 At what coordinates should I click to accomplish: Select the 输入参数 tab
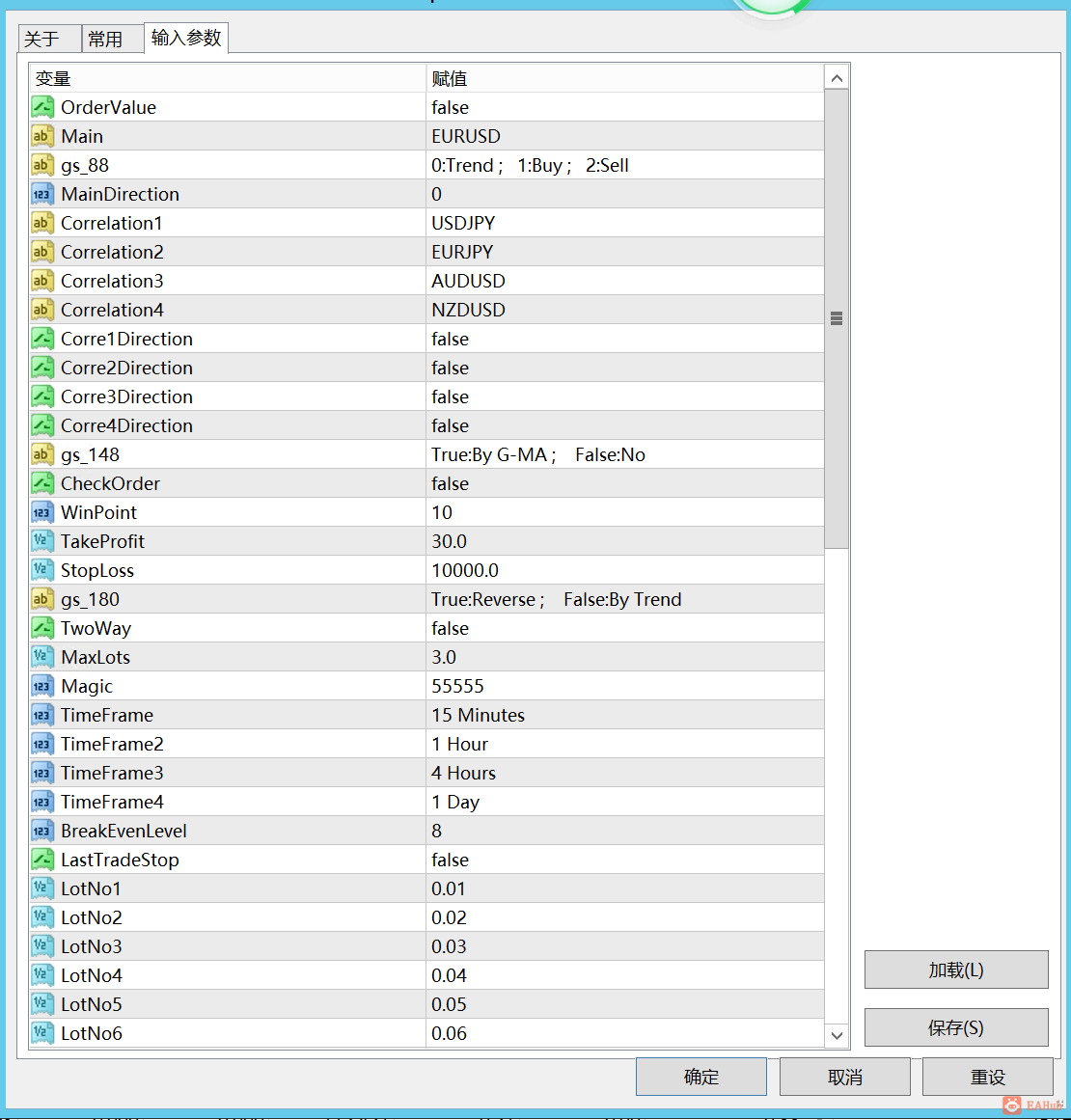[186, 38]
